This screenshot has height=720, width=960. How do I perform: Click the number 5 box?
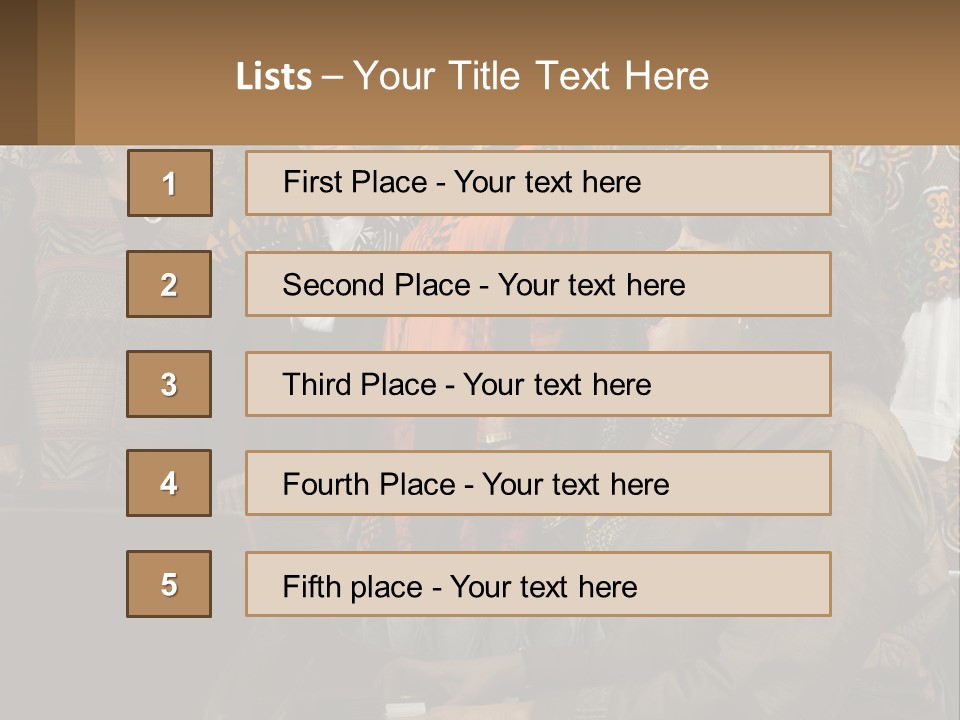coord(169,584)
